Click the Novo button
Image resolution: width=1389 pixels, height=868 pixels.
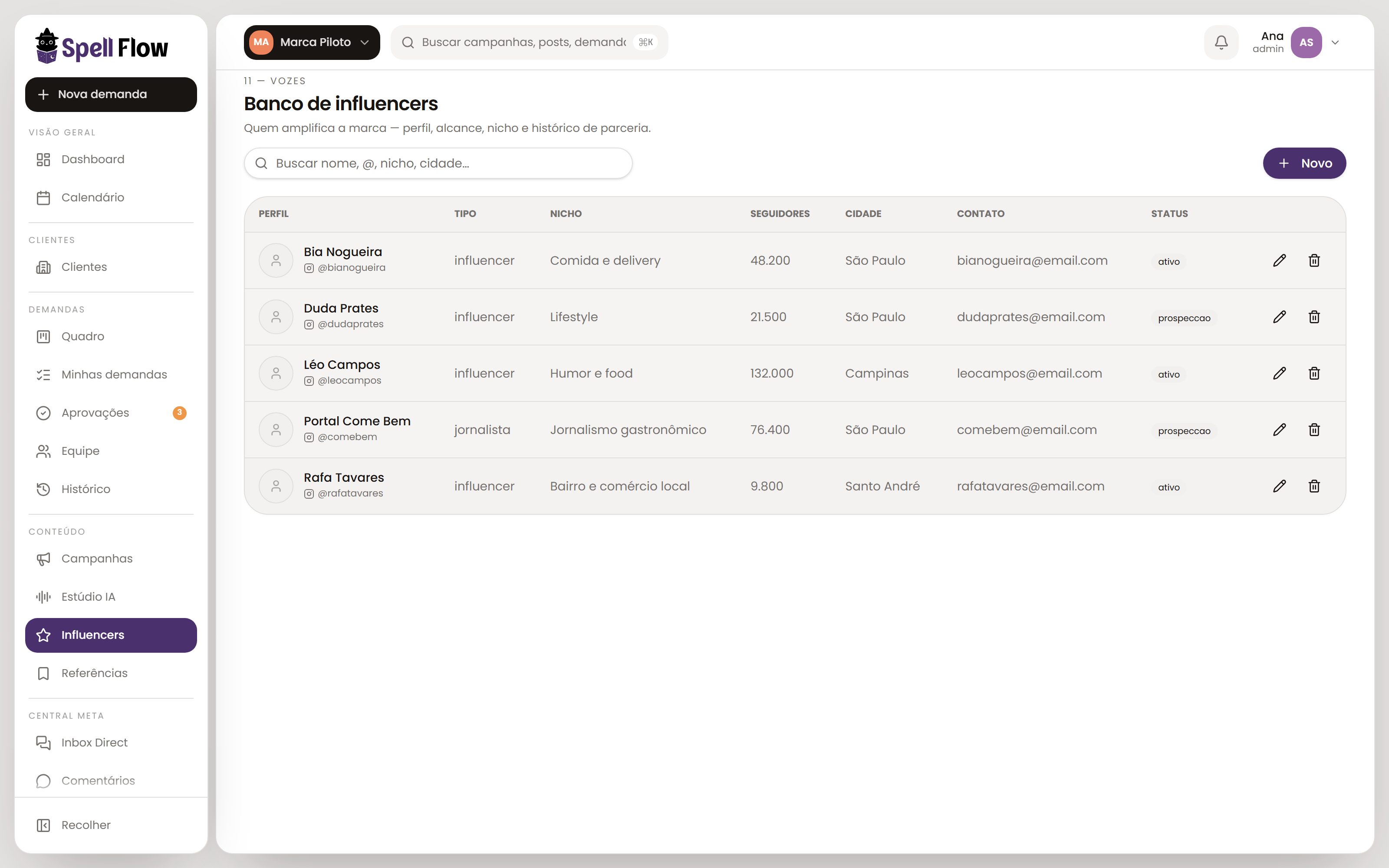[1304, 164]
